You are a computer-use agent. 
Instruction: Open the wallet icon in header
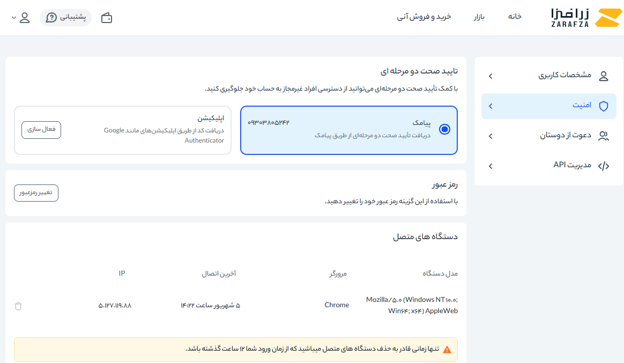(107, 18)
